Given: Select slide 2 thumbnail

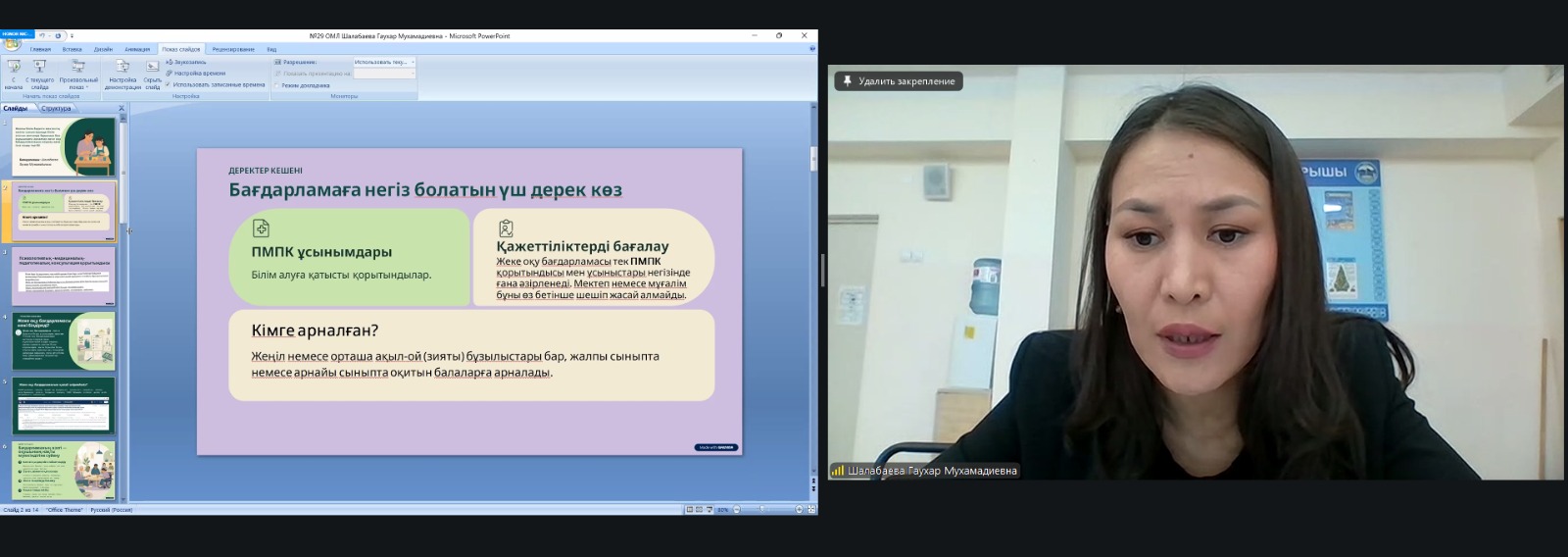Looking at the screenshot, I should (65, 211).
